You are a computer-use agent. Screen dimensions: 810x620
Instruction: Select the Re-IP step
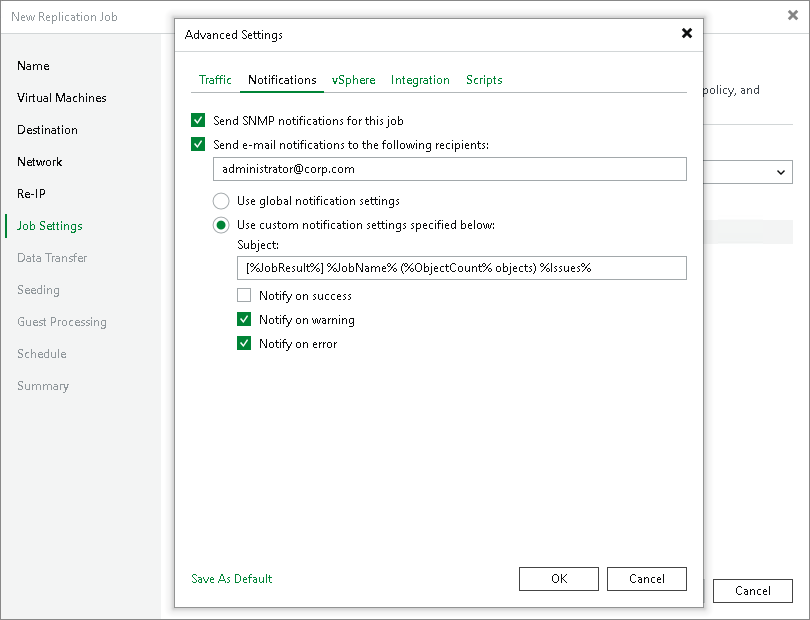[x=31, y=194]
